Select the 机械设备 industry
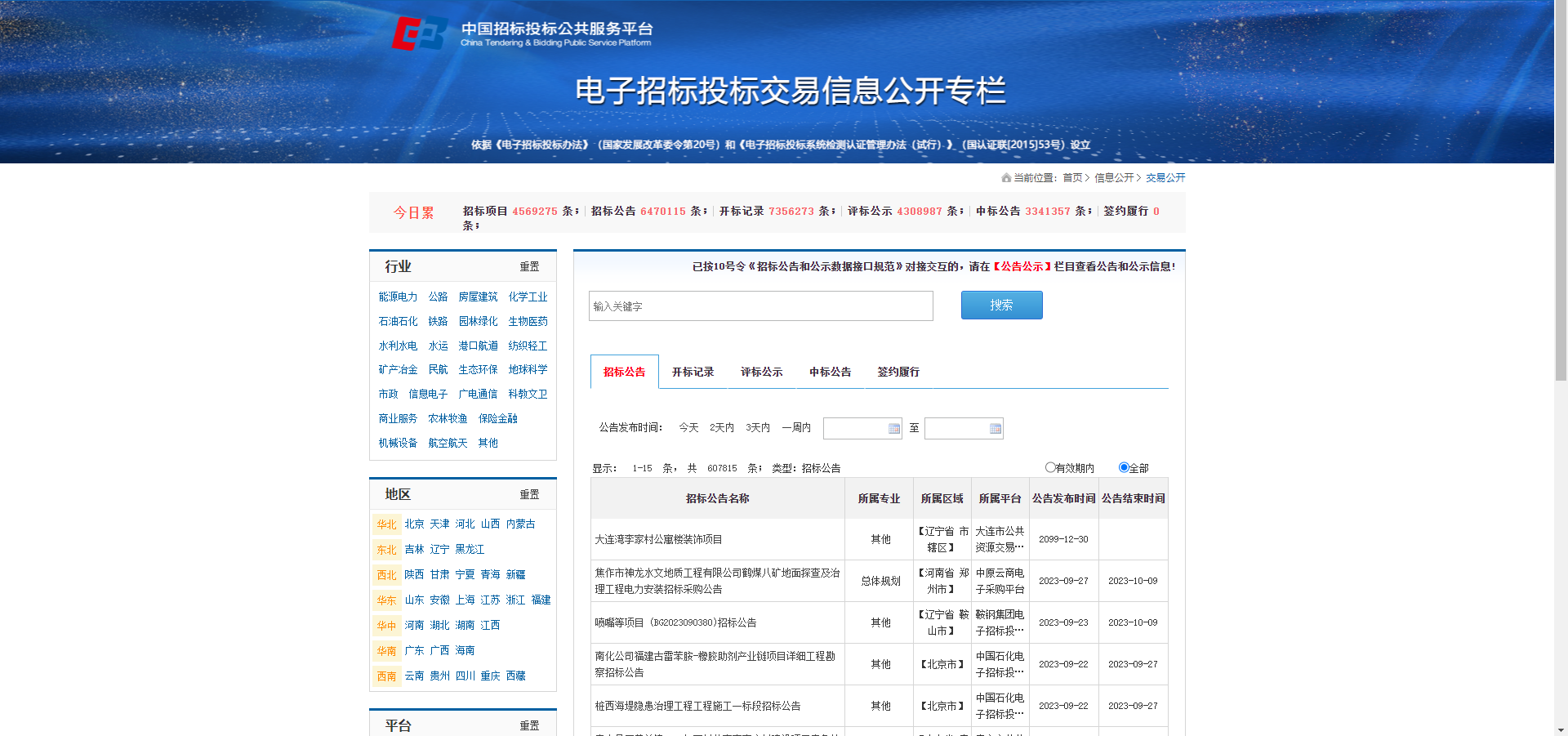1568x736 pixels. coord(398,443)
